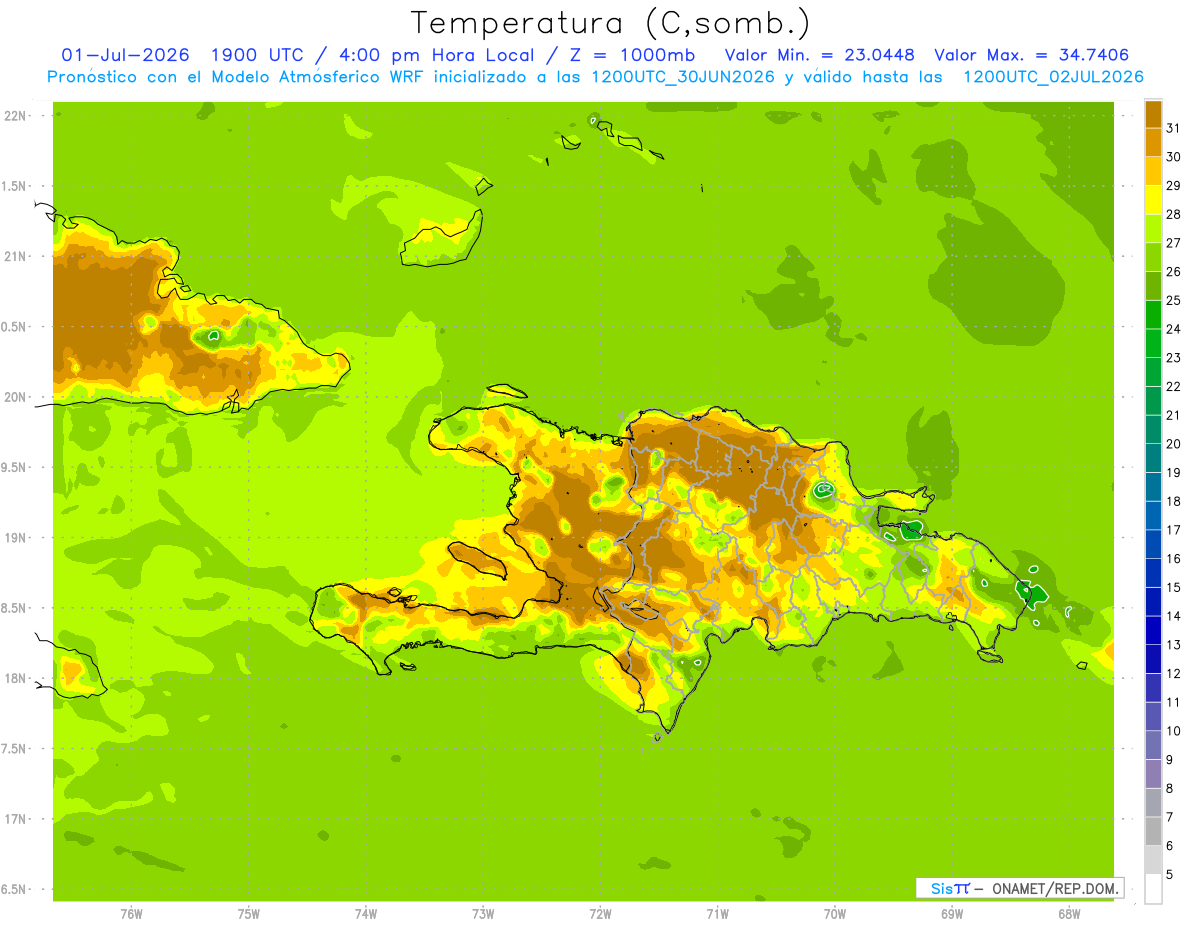The height and width of the screenshot is (927, 1200).
Task: Click the brown legend swatch above 31
Action: click(x=1153, y=114)
